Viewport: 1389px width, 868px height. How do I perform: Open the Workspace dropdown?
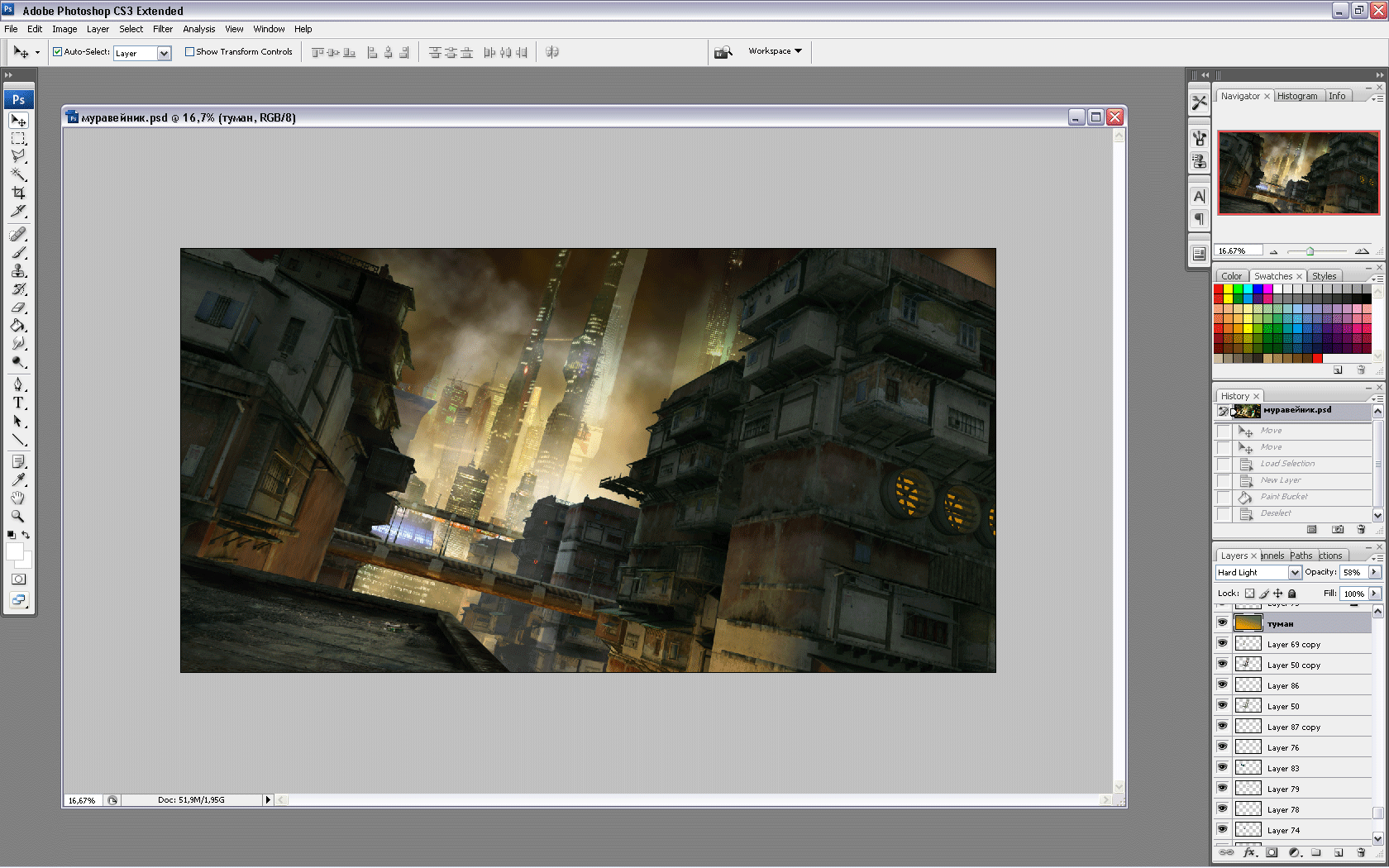(775, 51)
